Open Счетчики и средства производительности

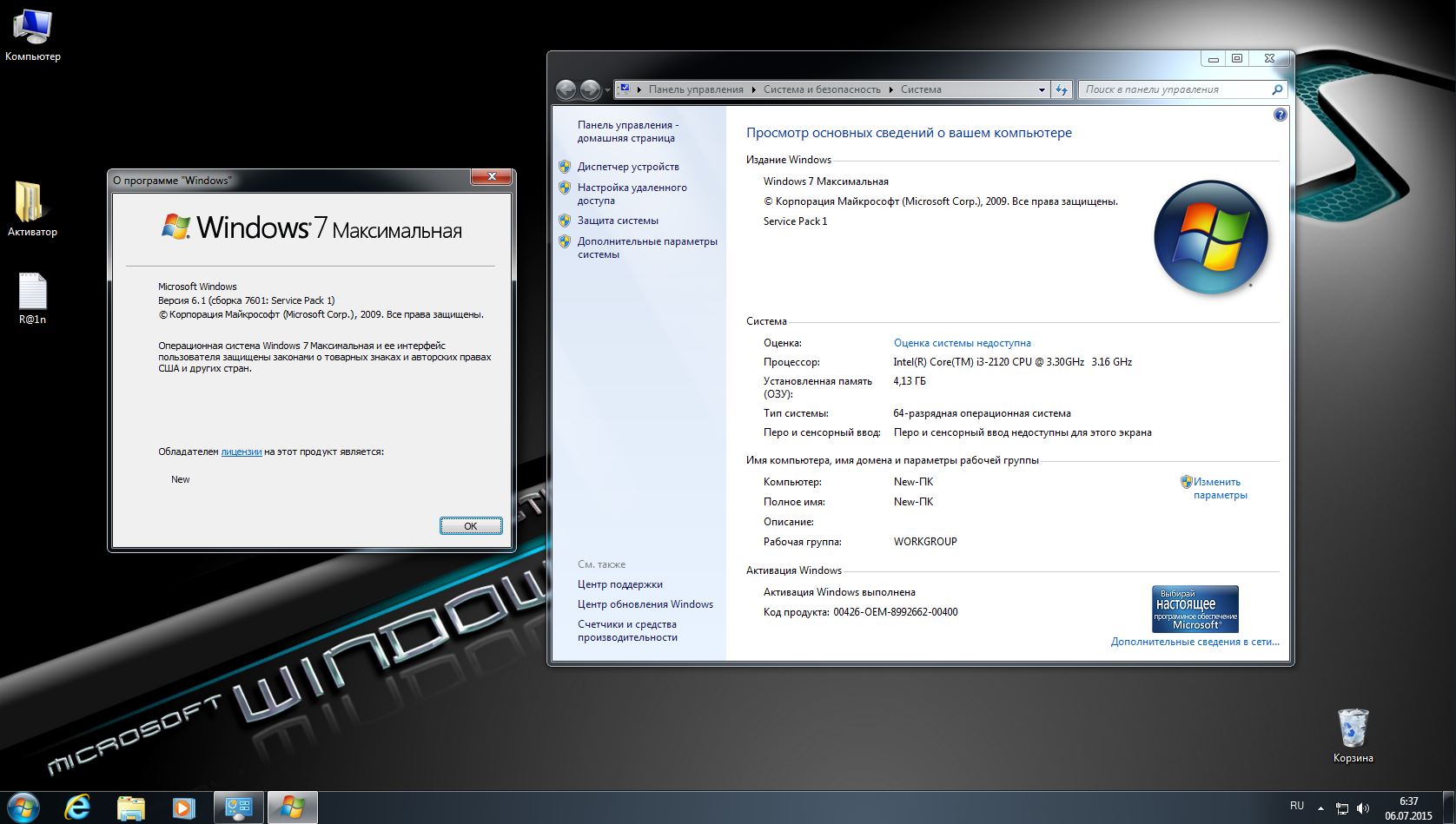click(x=627, y=630)
